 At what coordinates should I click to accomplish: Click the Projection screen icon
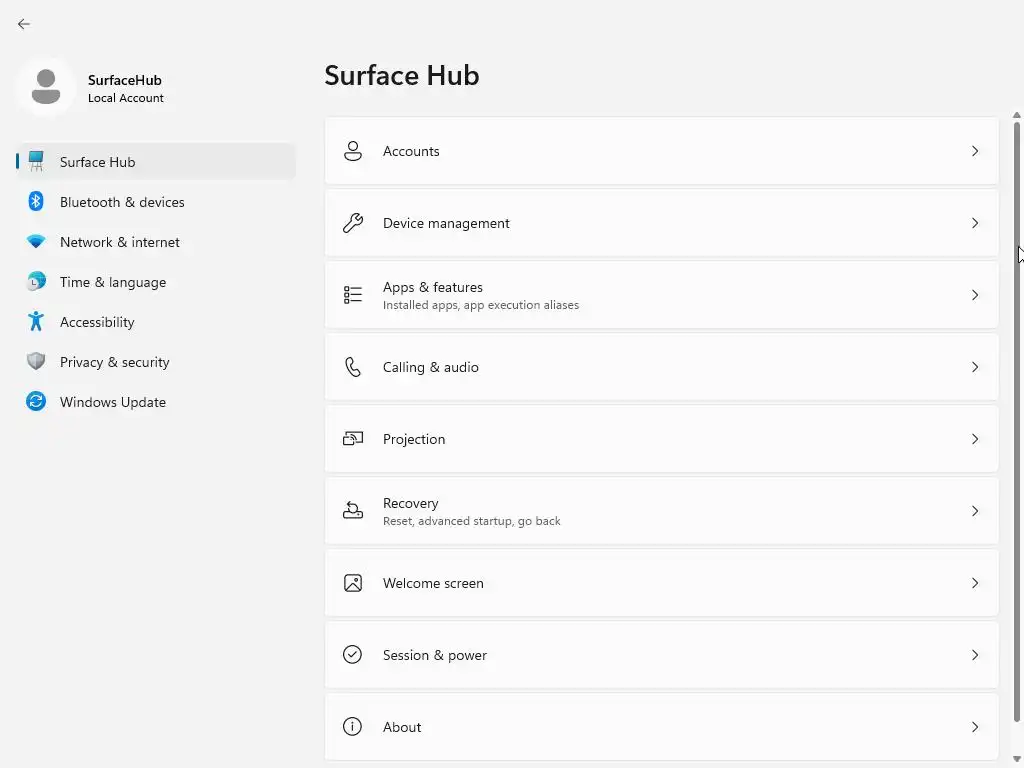coord(353,439)
